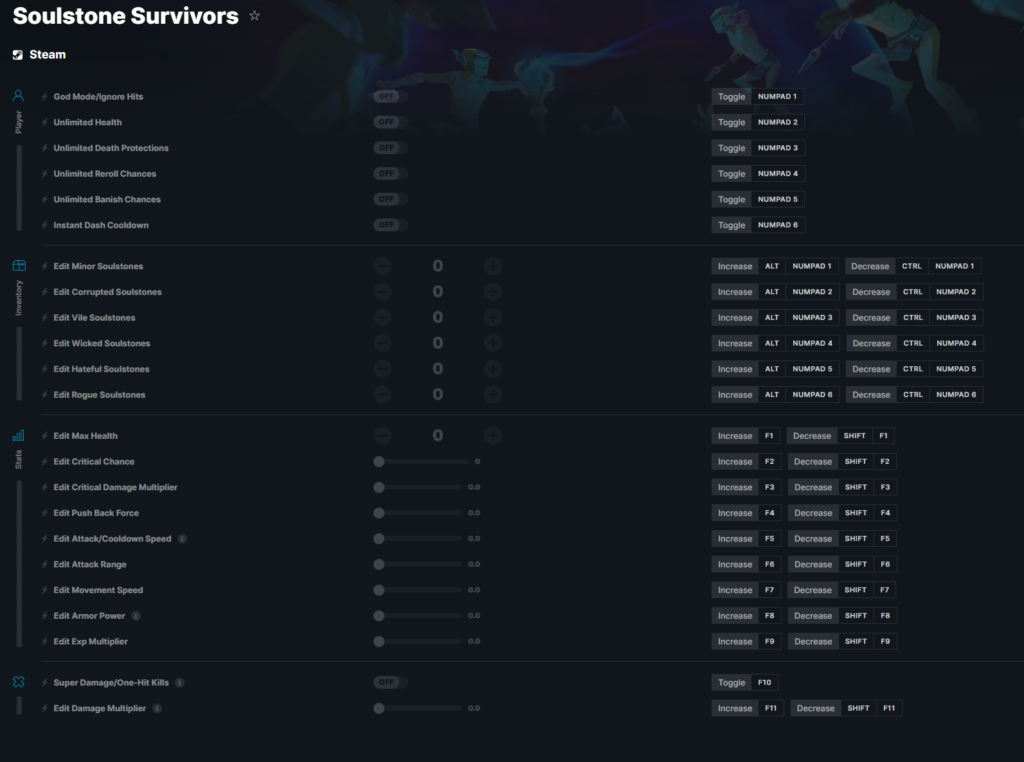Click the Edit Push Back Force slider handle

coord(379,513)
